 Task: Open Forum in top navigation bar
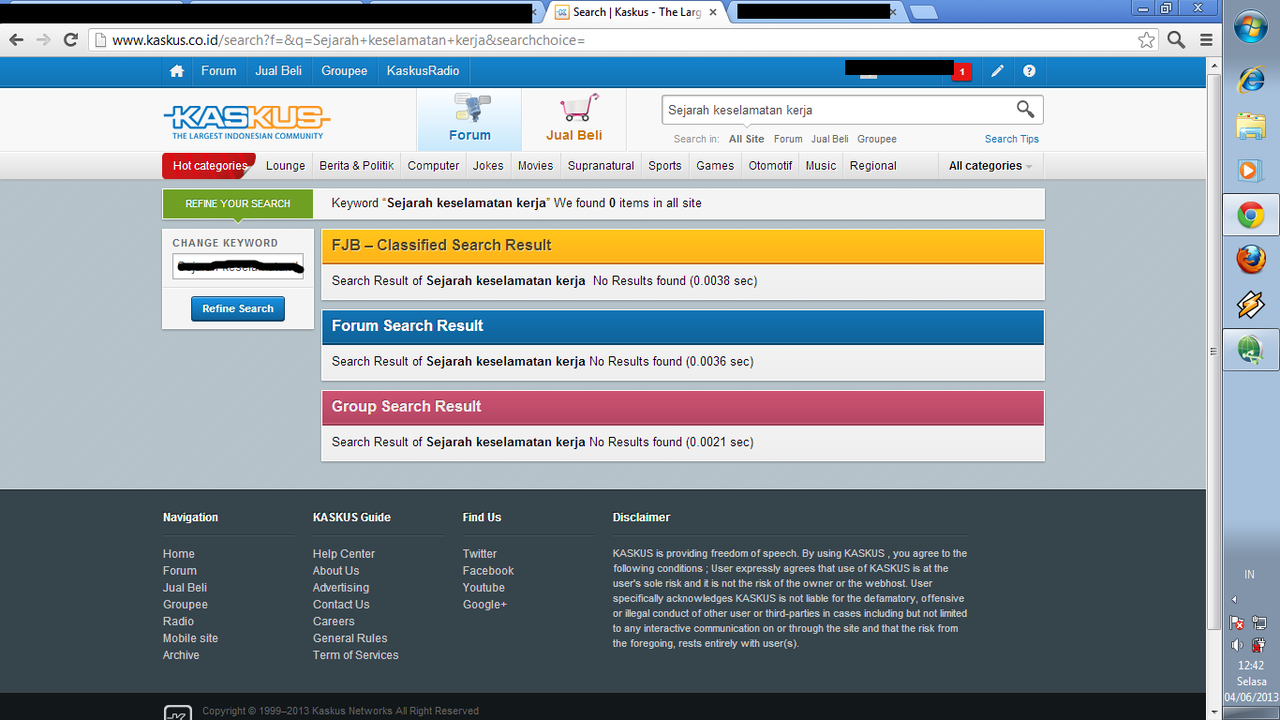[218, 71]
